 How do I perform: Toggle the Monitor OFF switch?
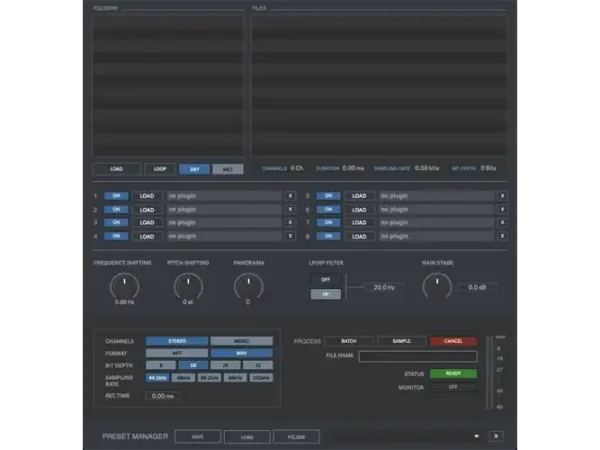tap(453, 387)
